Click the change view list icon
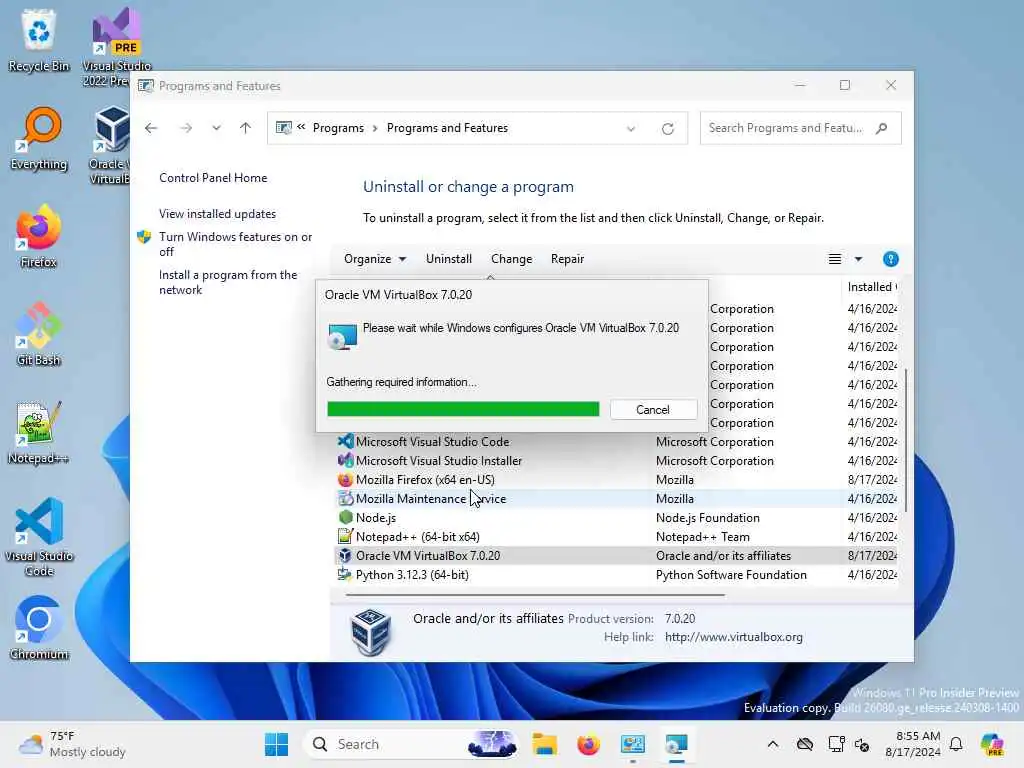Screen dimensions: 1024x768 (835, 259)
